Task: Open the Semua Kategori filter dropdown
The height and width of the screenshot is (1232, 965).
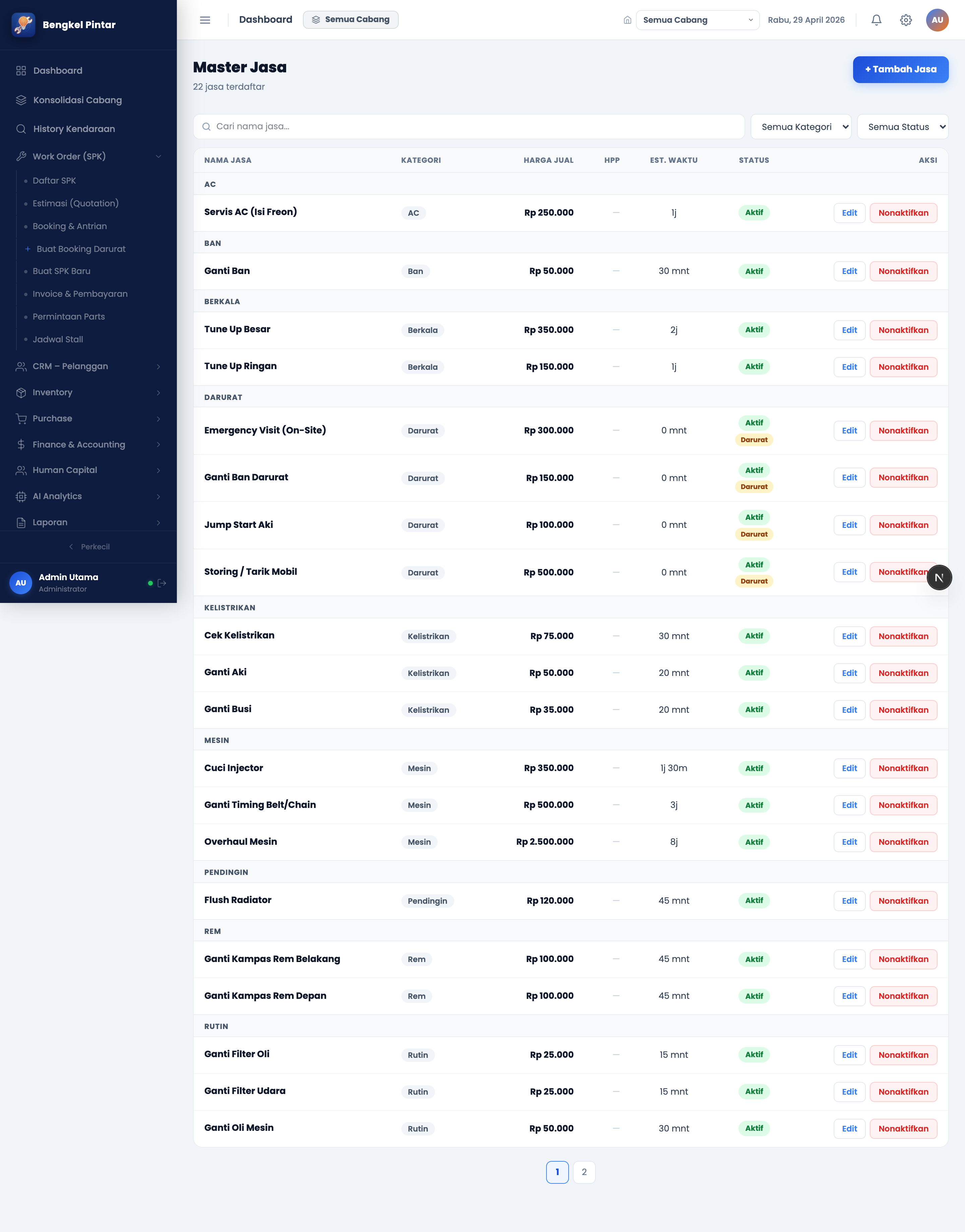Action: (800, 127)
